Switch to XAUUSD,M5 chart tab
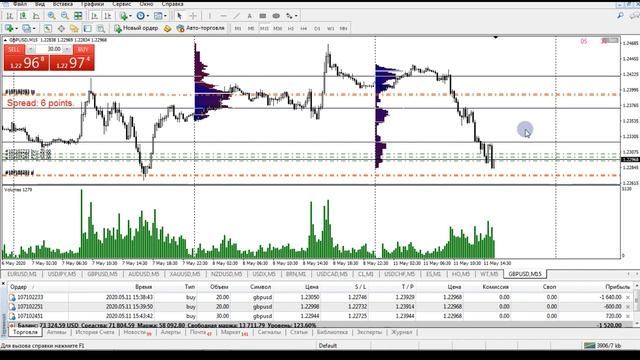640x360 pixels. tap(185, 274)
